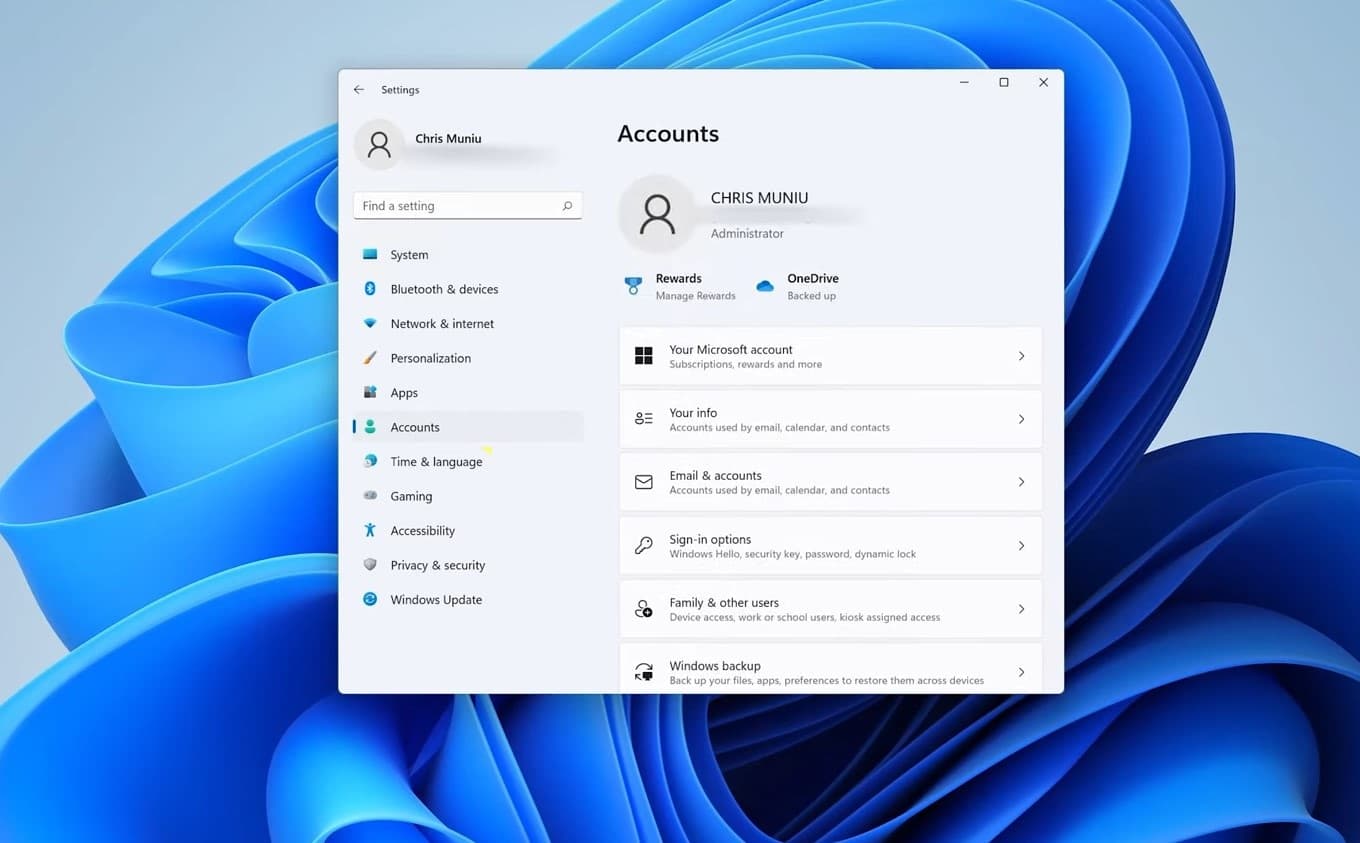The height and width of the screenshot is (843, 1360).
Task: Click the Rewards gift icon
Action: pos(634,285)
